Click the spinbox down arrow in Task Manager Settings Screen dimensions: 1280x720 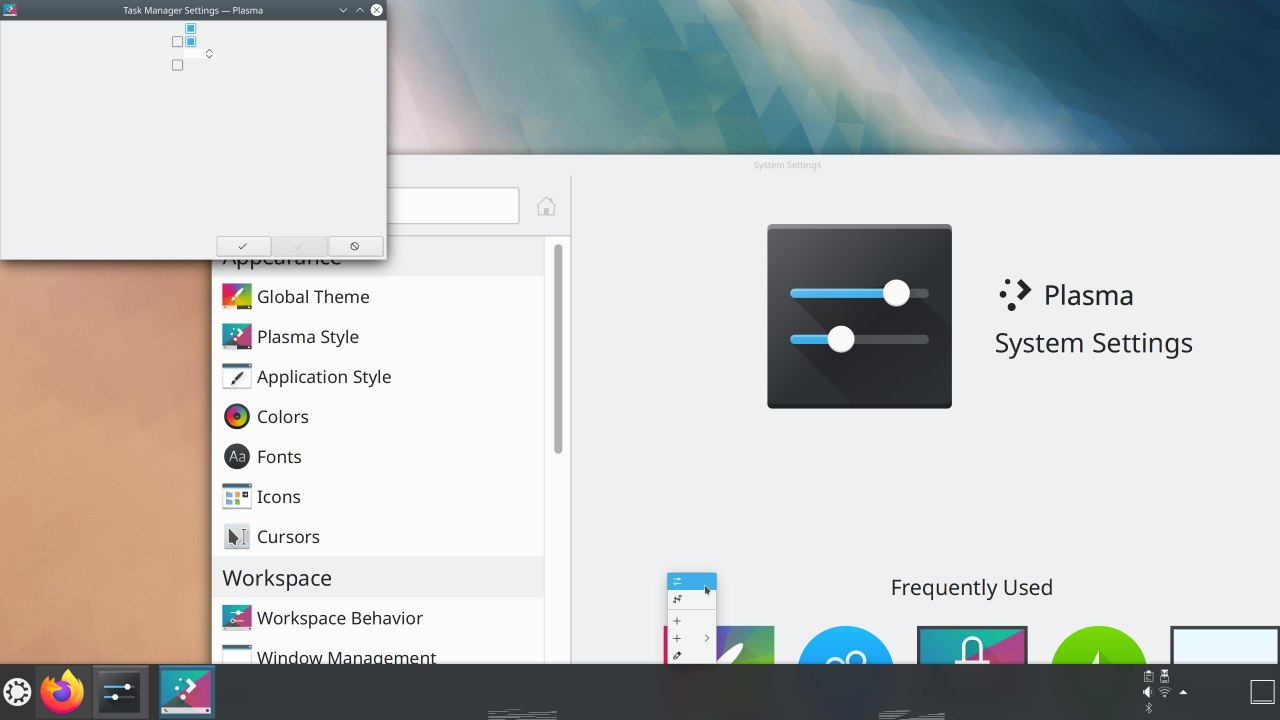[x=209, y=56]
